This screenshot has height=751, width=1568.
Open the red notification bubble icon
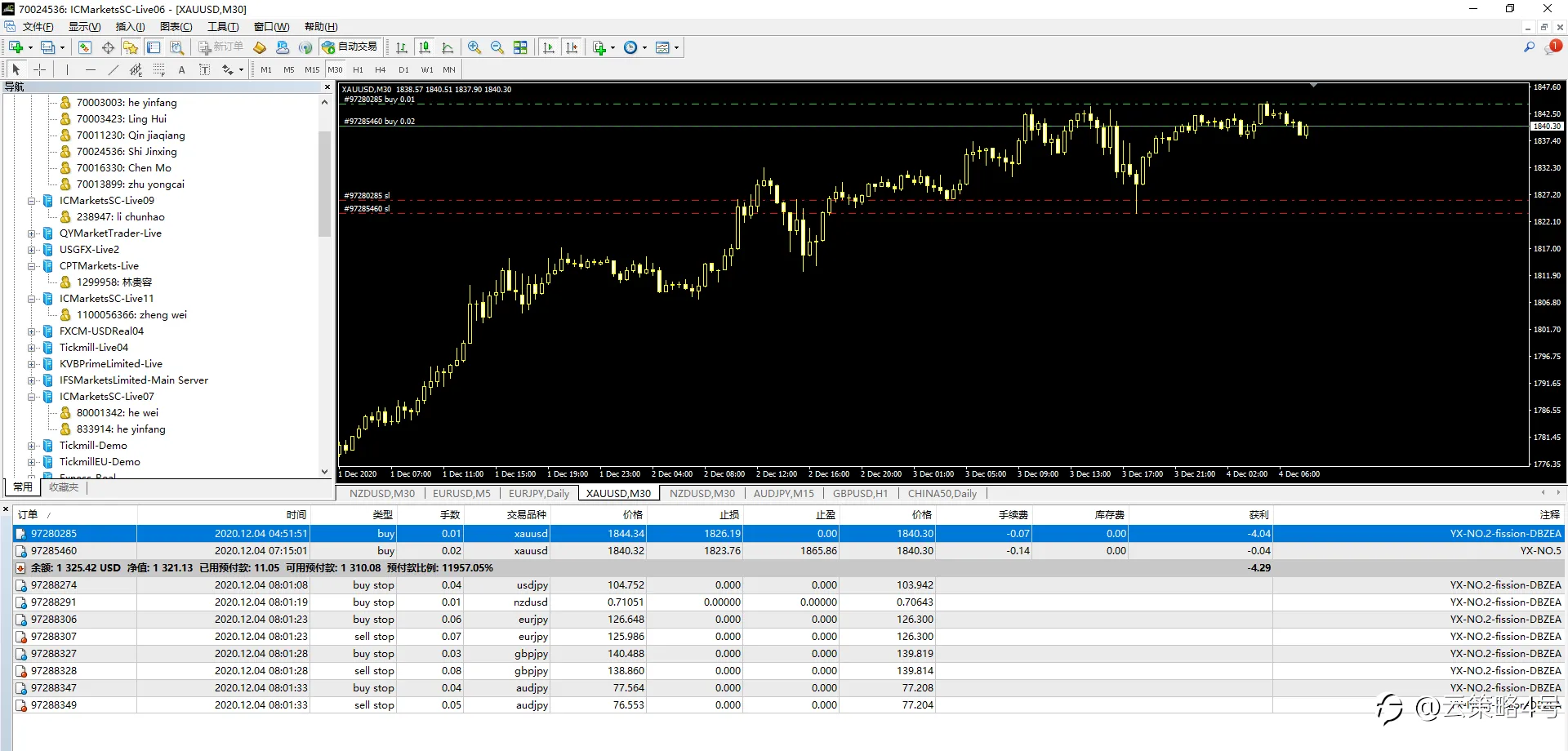(x=1552, y=47)
